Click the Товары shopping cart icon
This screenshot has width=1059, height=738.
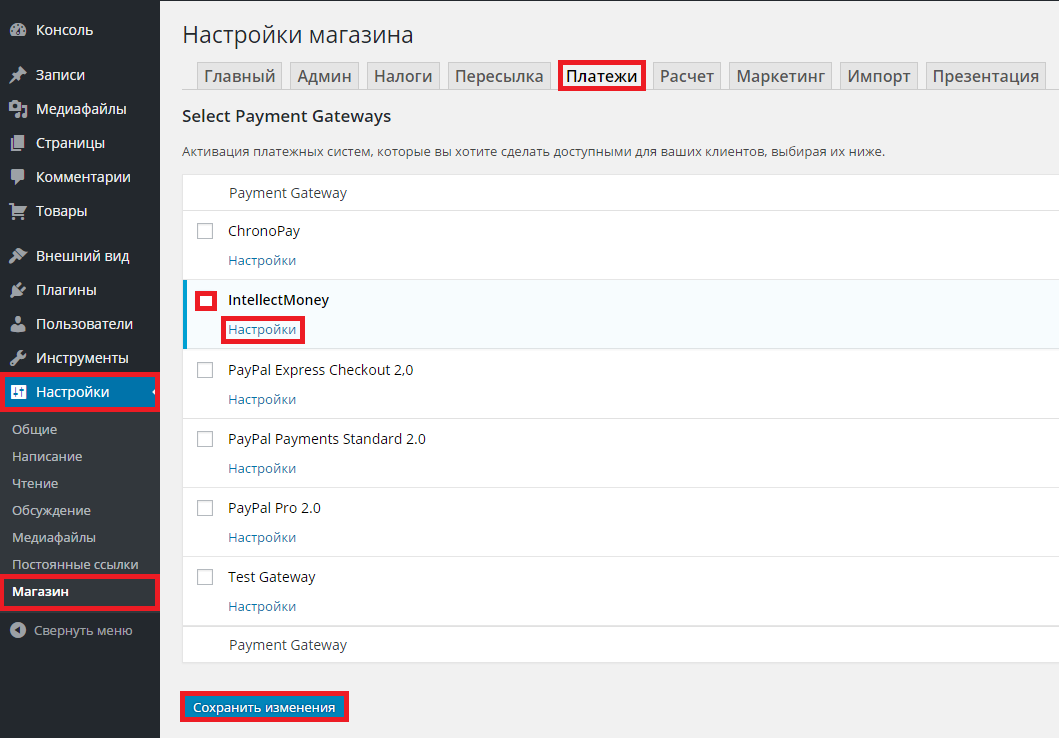[x=18, y=211]
